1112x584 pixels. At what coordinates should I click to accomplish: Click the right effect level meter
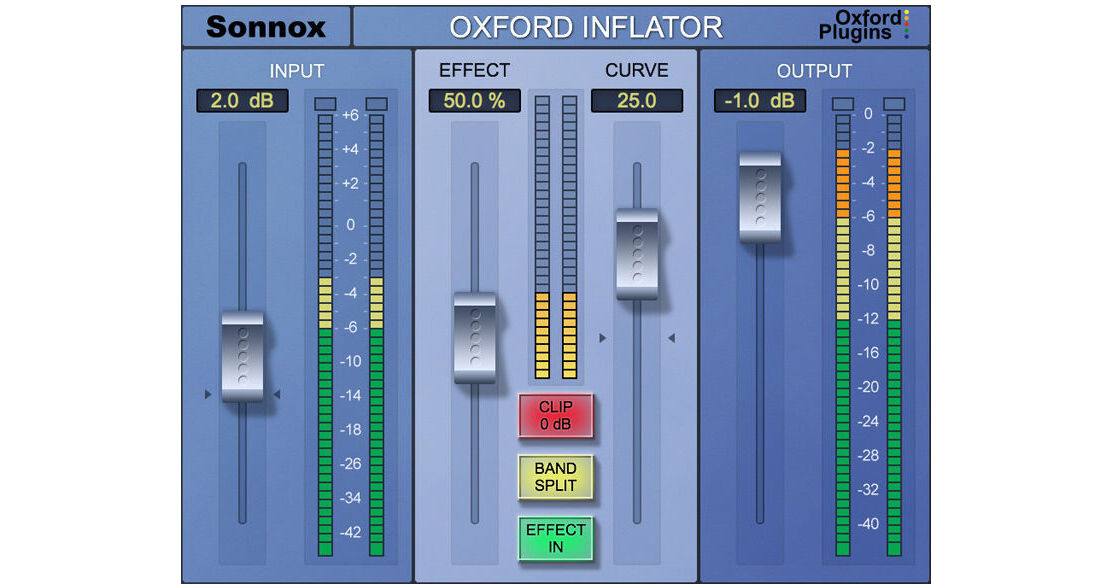569,238
